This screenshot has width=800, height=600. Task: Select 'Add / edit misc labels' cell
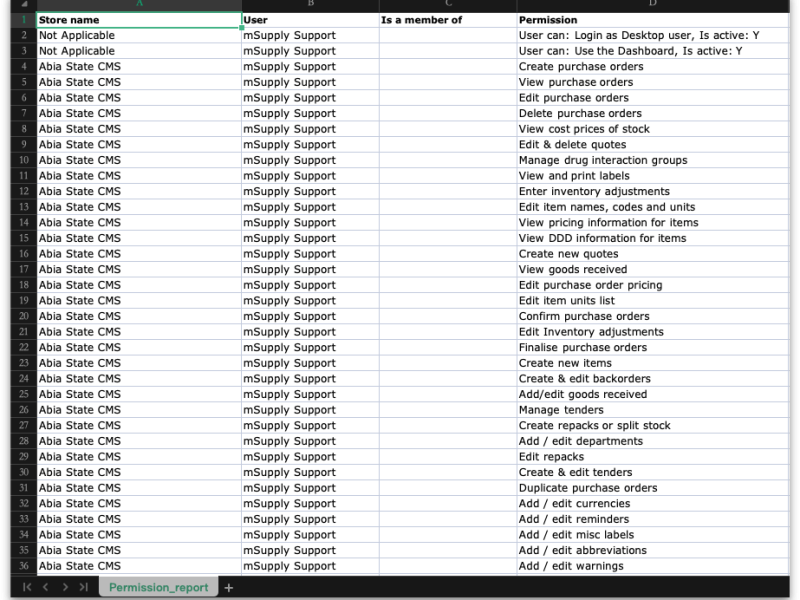pyautogui.click(x=653, y=535)
